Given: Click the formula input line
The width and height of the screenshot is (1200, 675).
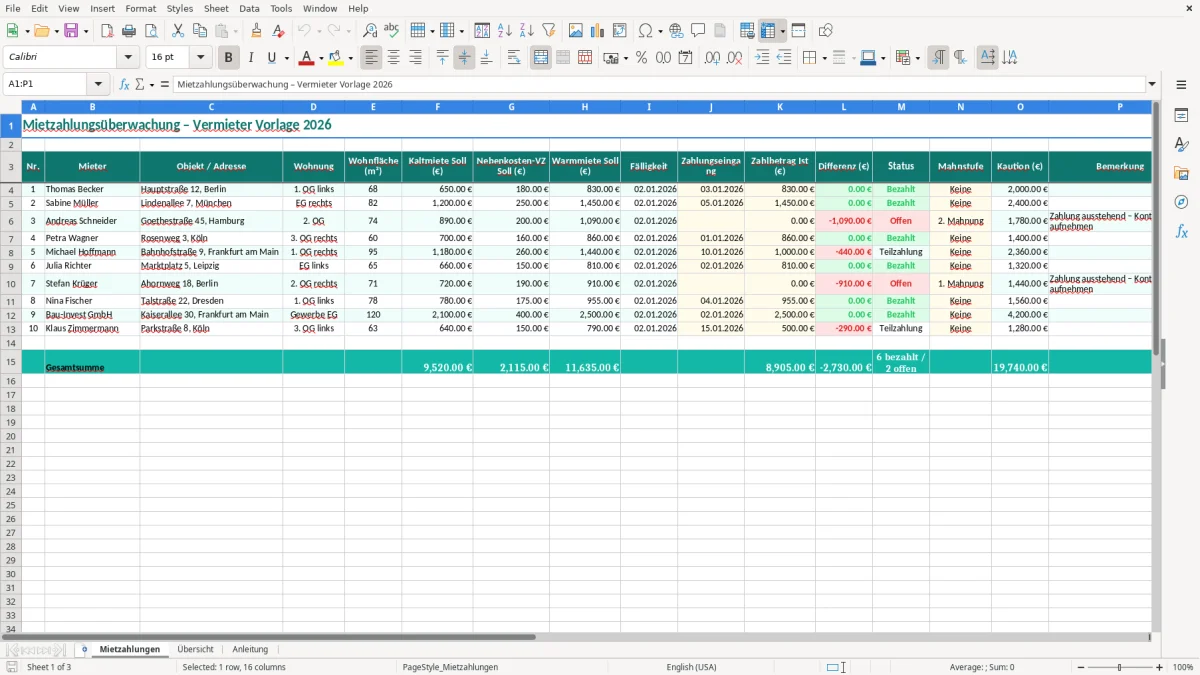Looking at the screenshot, I should (659, 84).
